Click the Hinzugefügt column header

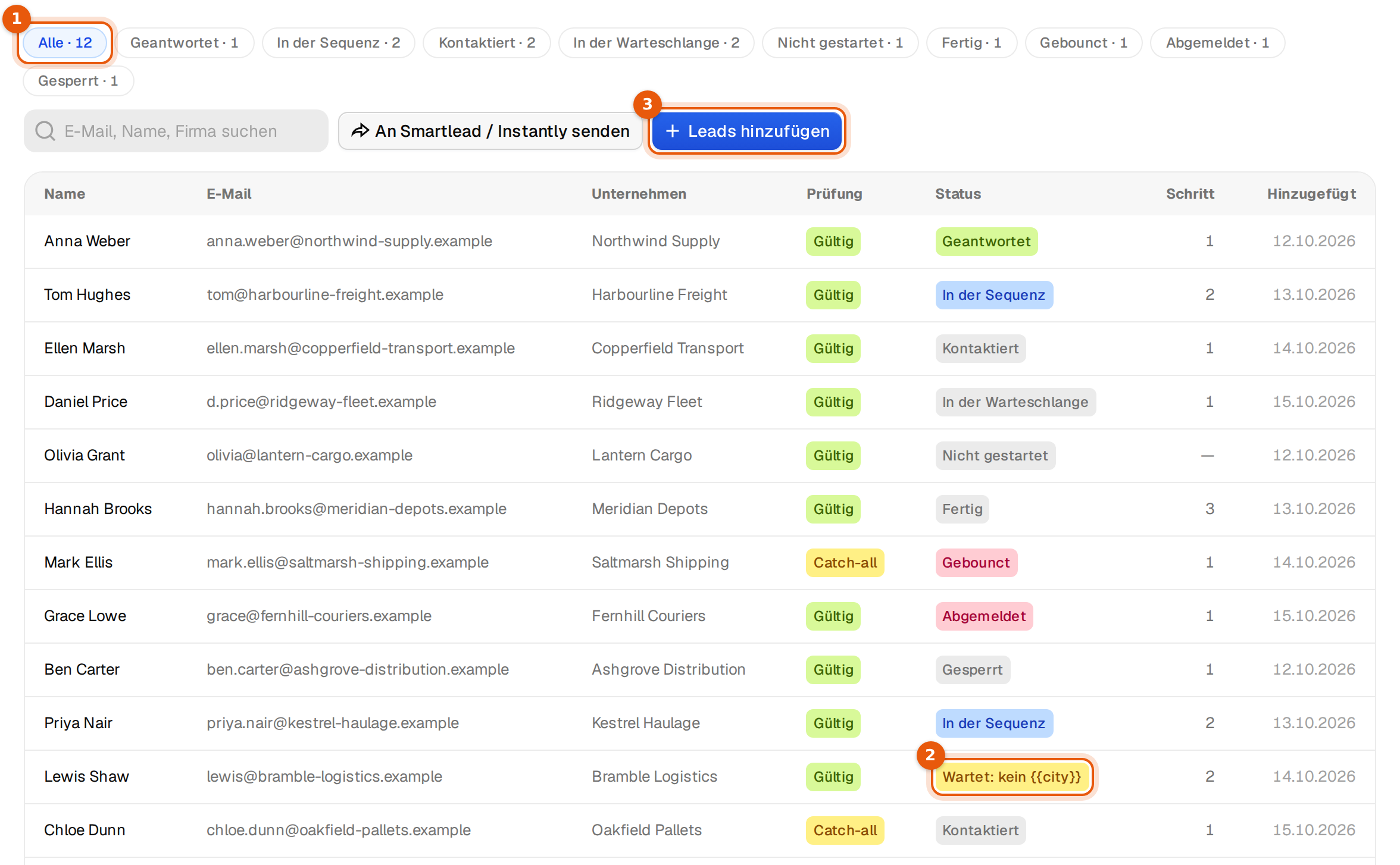(1311, 194)
